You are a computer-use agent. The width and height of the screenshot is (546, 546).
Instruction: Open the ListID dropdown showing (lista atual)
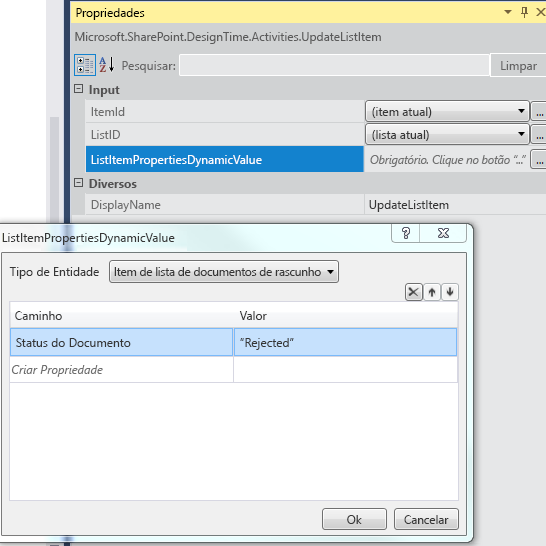[447, 135]
